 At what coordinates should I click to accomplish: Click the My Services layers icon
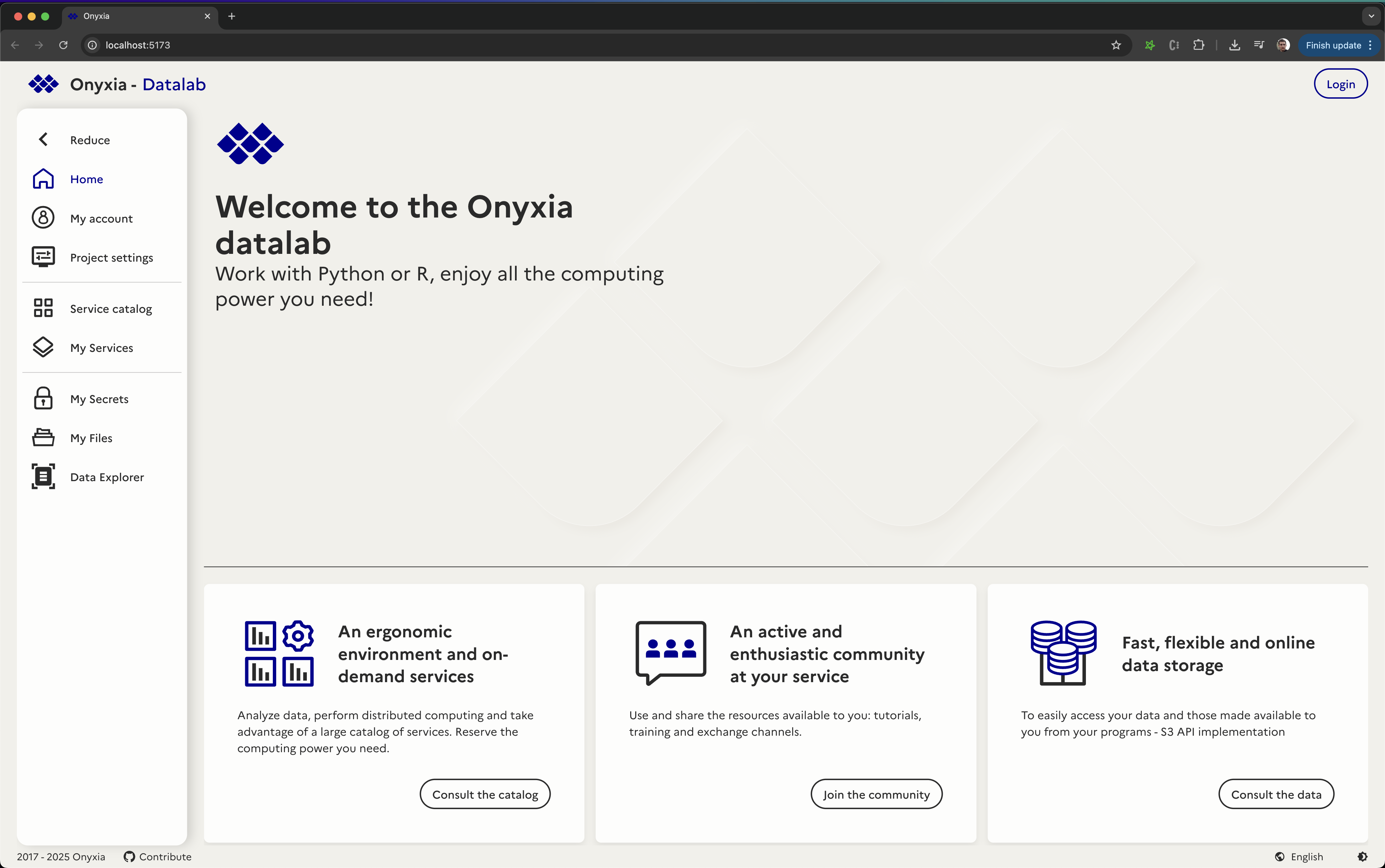point(43,347)
